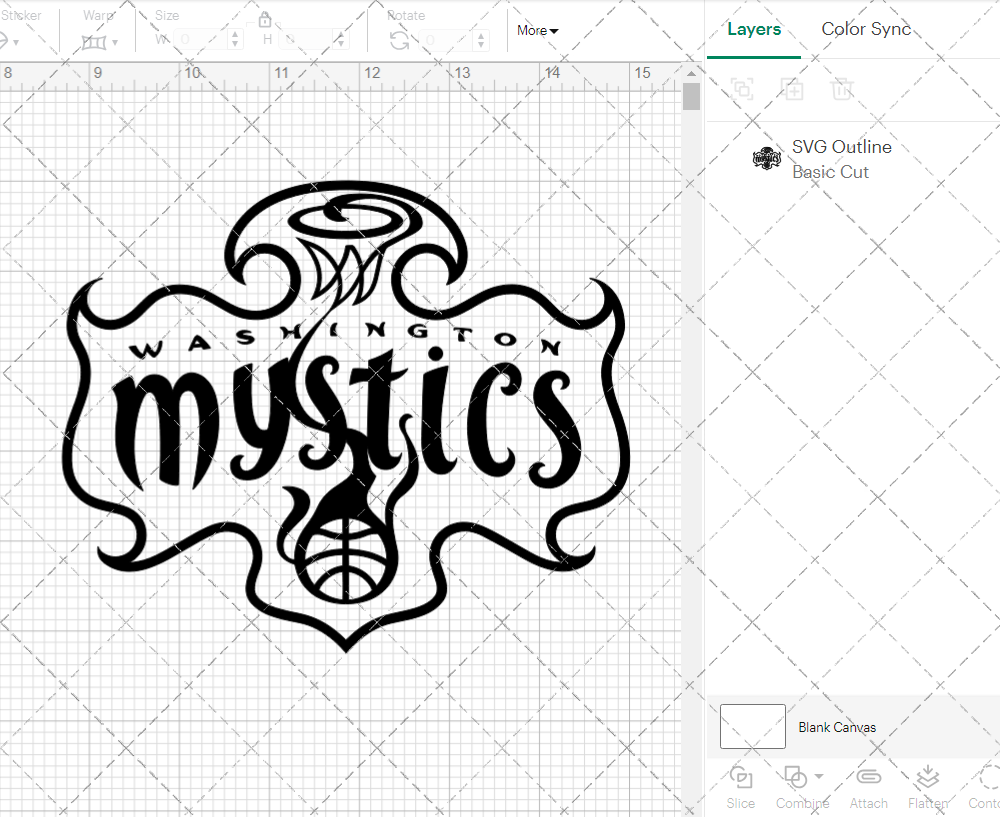1000x817 pixels.
Task: Click the Blank Canvas color swatch
Action: point(752,727)
